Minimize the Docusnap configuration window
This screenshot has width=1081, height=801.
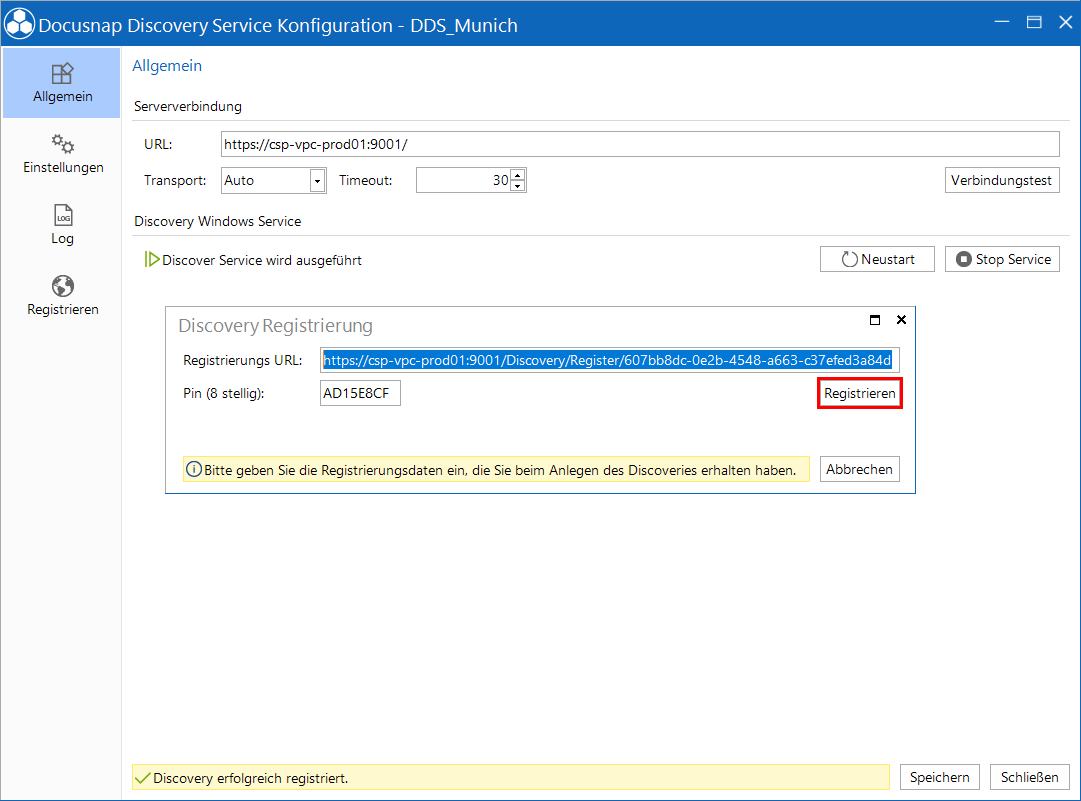click(x=1002, y=22)
